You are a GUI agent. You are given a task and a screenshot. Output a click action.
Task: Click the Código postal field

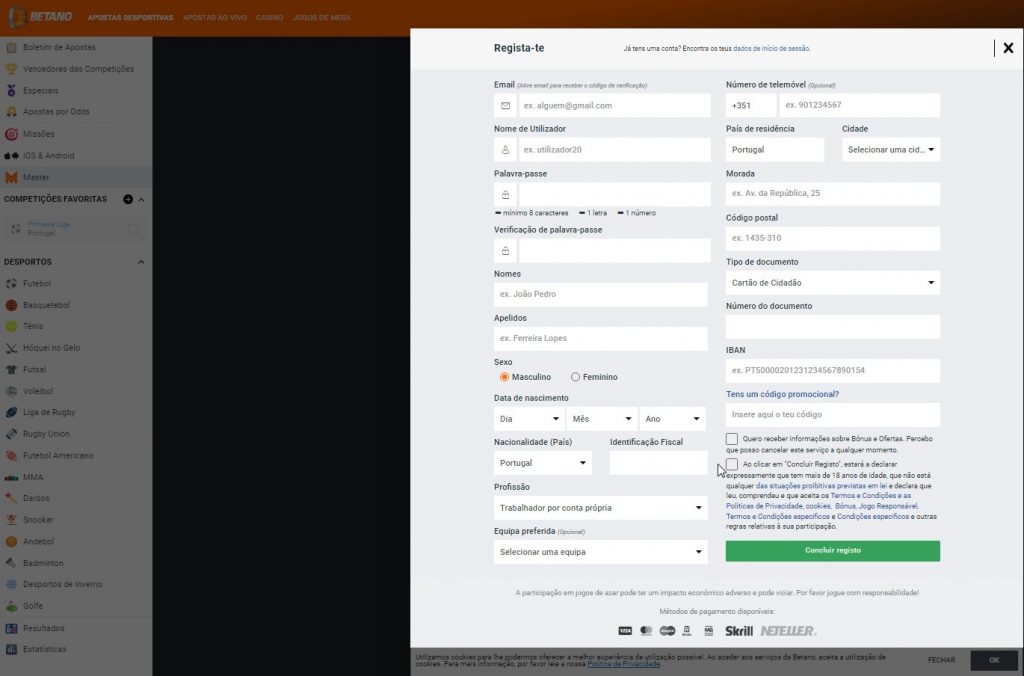833,238
